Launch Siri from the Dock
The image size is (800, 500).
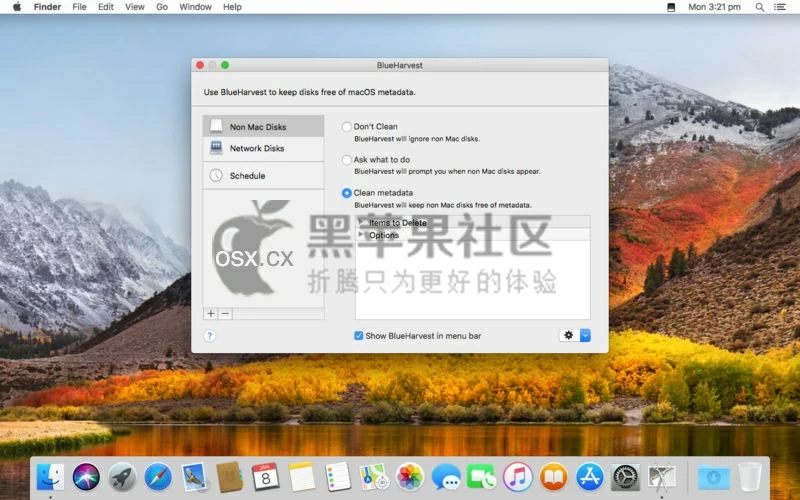pyautogui.click(x=86, y=477)
